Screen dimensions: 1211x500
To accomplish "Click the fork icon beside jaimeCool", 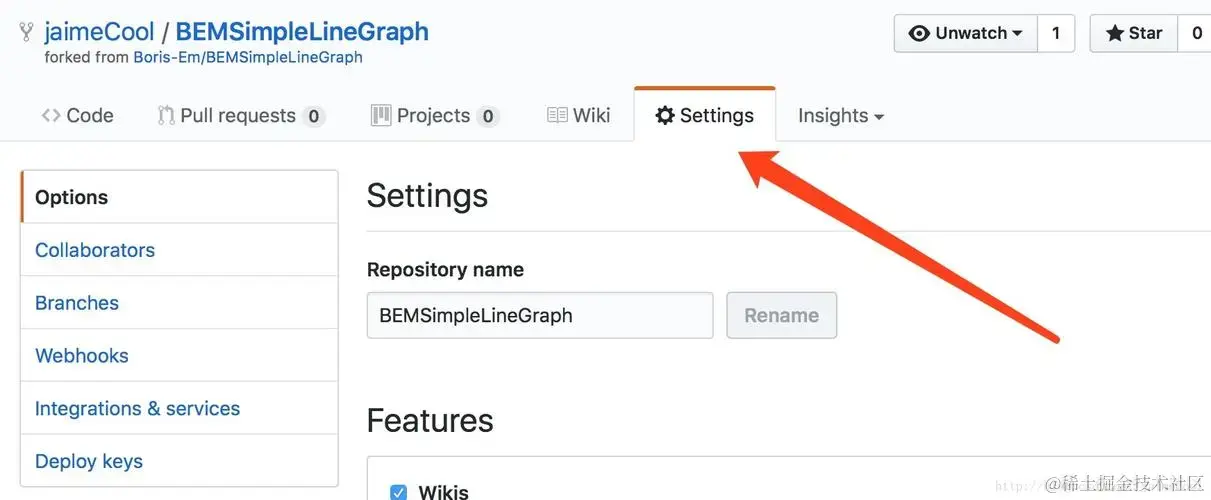I will pos(26,32).
